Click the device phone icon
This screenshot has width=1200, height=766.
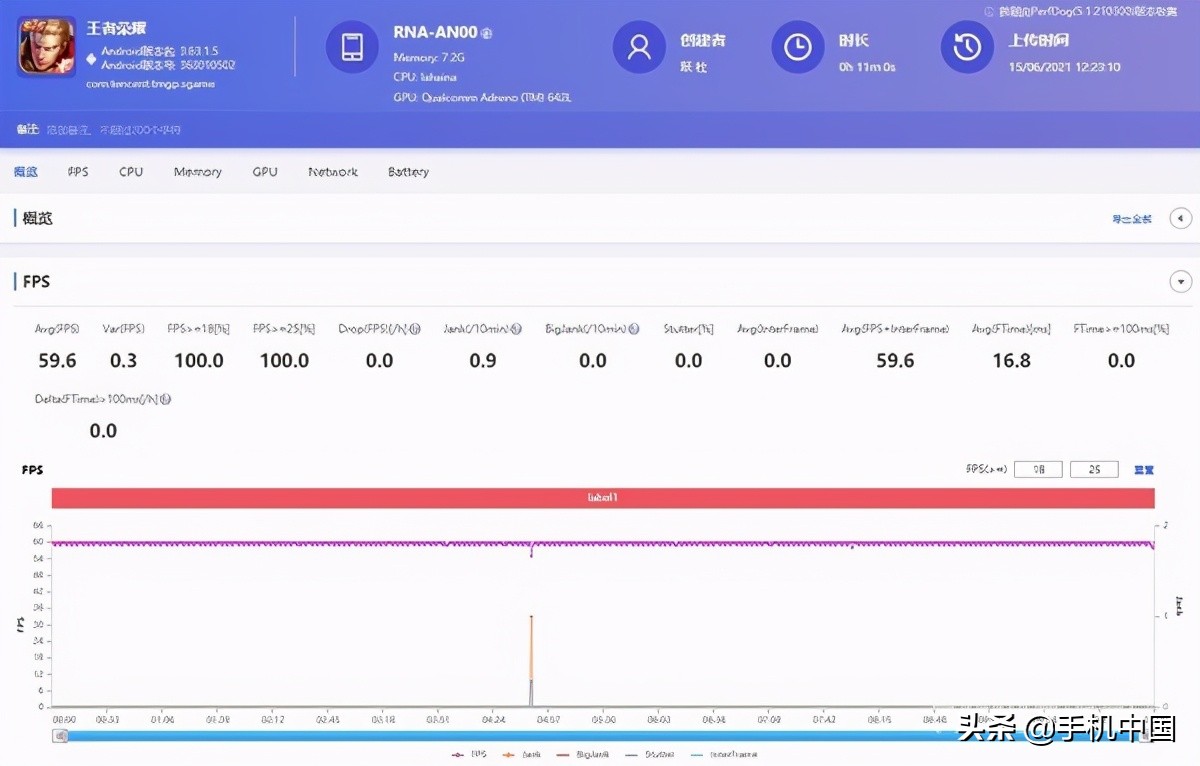[x=352, y=47]
